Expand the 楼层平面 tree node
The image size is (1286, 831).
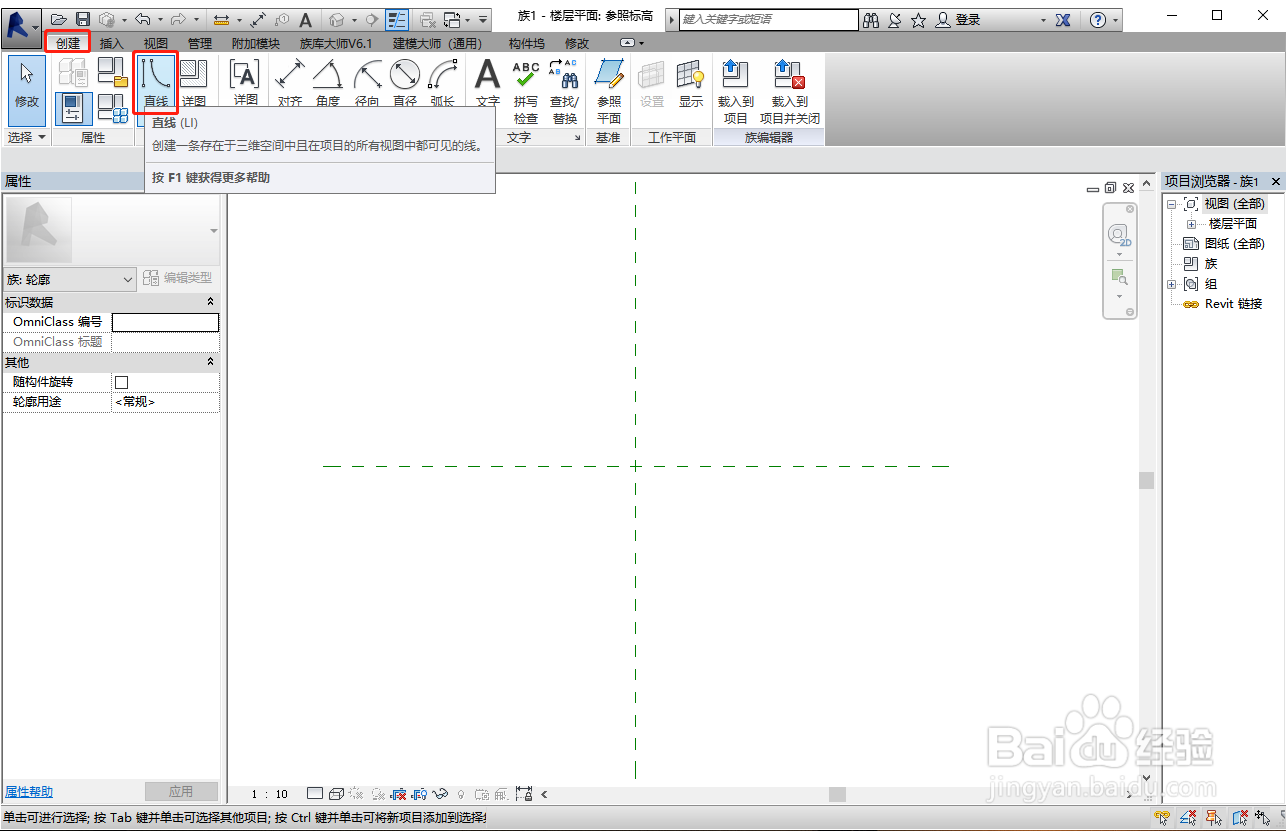pyautogui.click(x=1191, y=224)
